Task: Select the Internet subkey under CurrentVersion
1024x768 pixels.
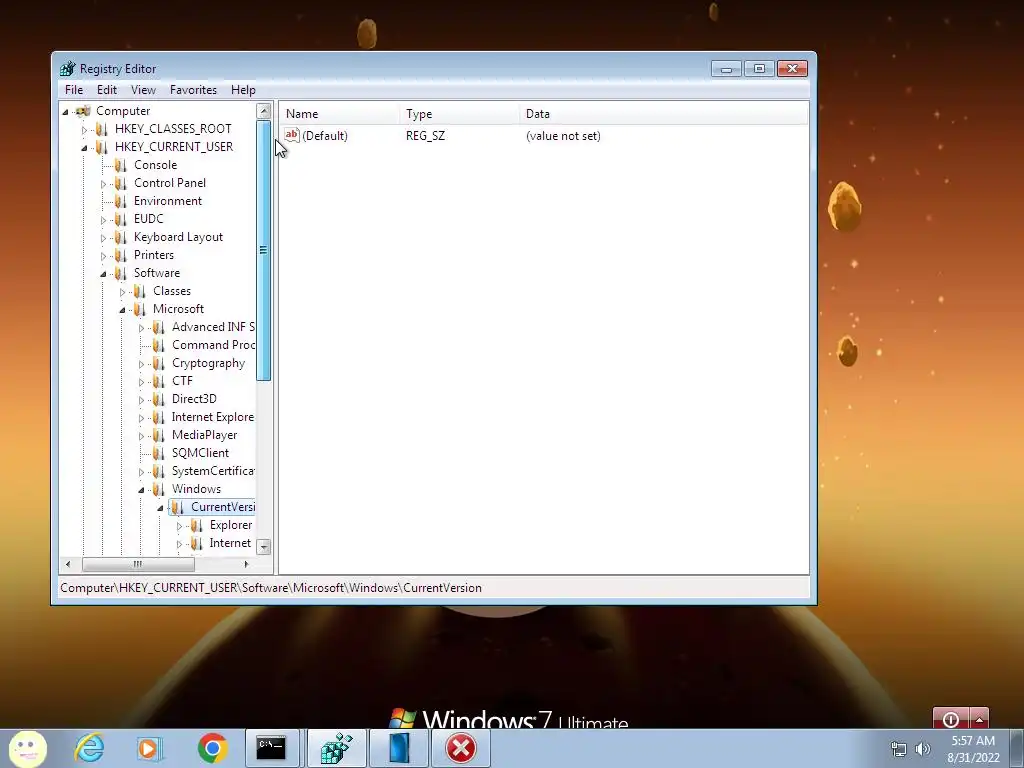Action: pyautogui.click(x=230, y=543)
